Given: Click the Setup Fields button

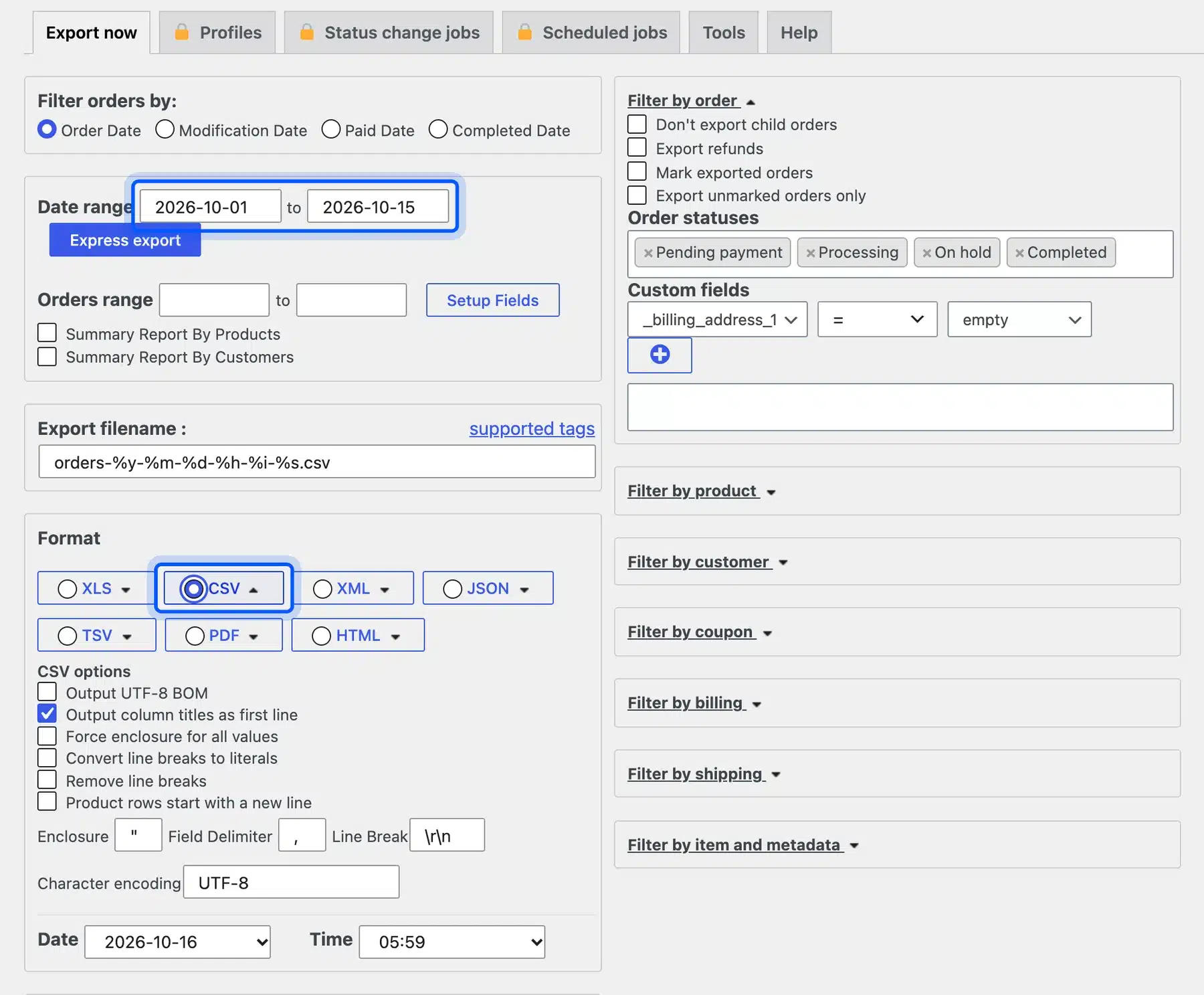Looking at the screenshot, I should [493, 300].
